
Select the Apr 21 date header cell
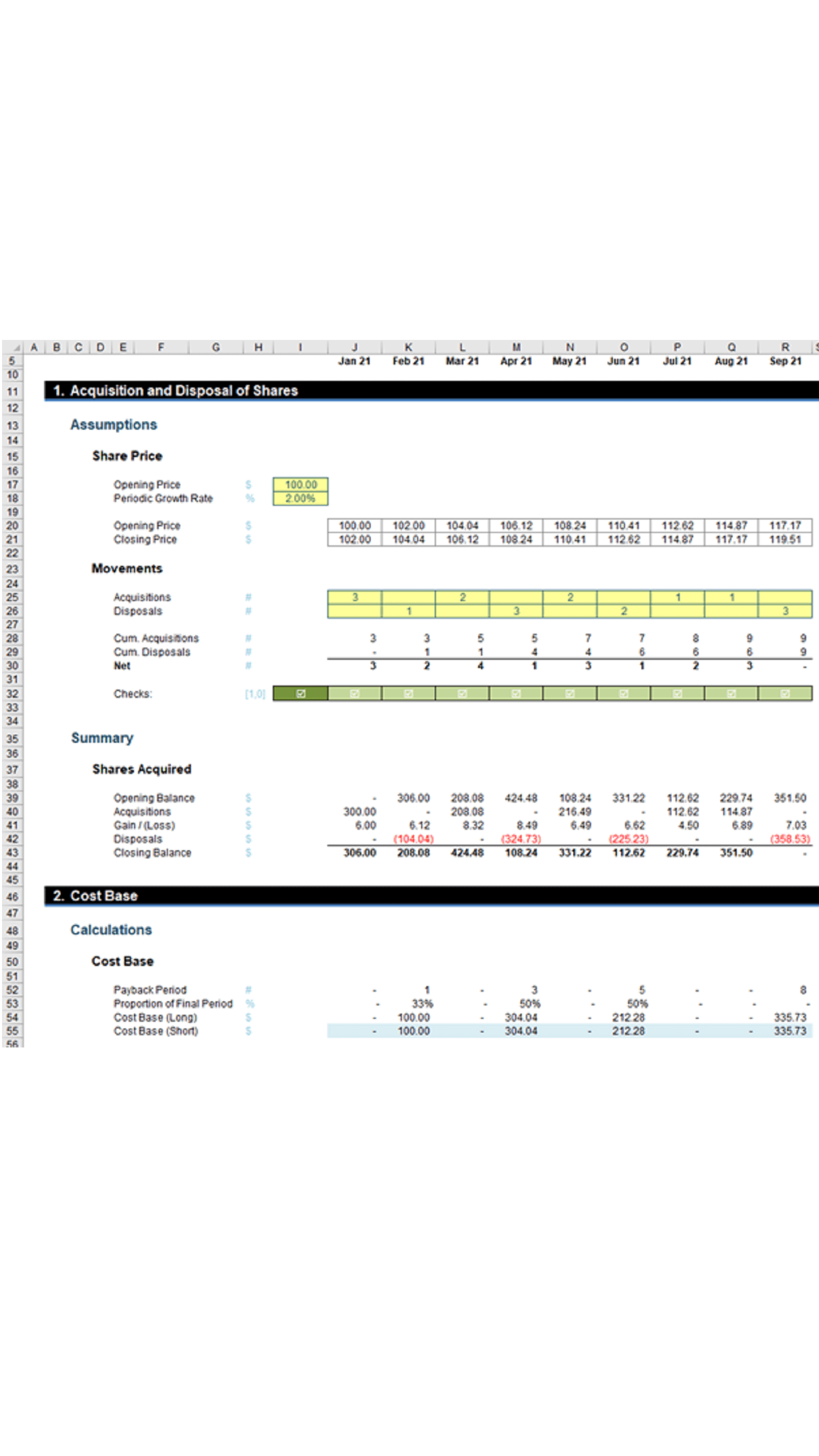coord(515,361)
